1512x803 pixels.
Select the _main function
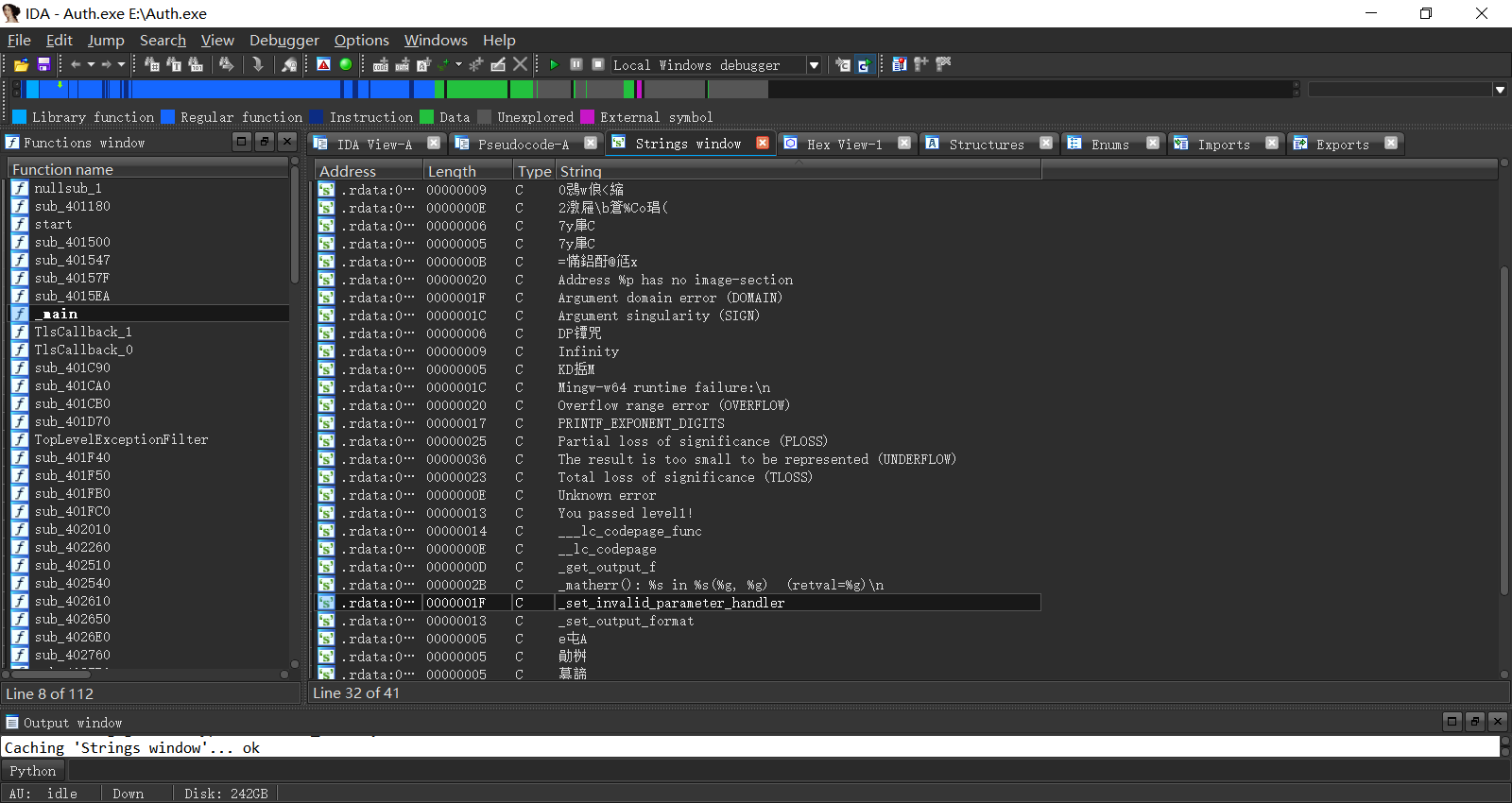[149, 314]
